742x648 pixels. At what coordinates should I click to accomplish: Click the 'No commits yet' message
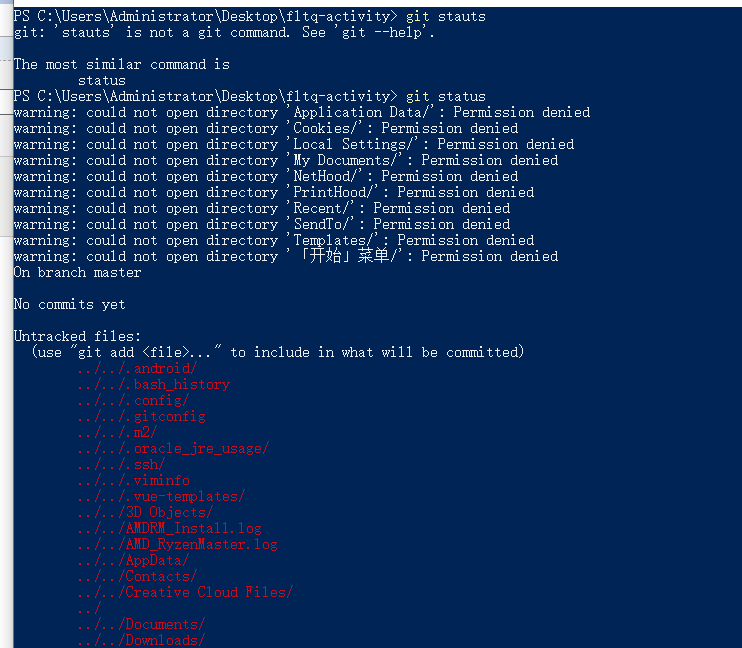tap(70, 304)
